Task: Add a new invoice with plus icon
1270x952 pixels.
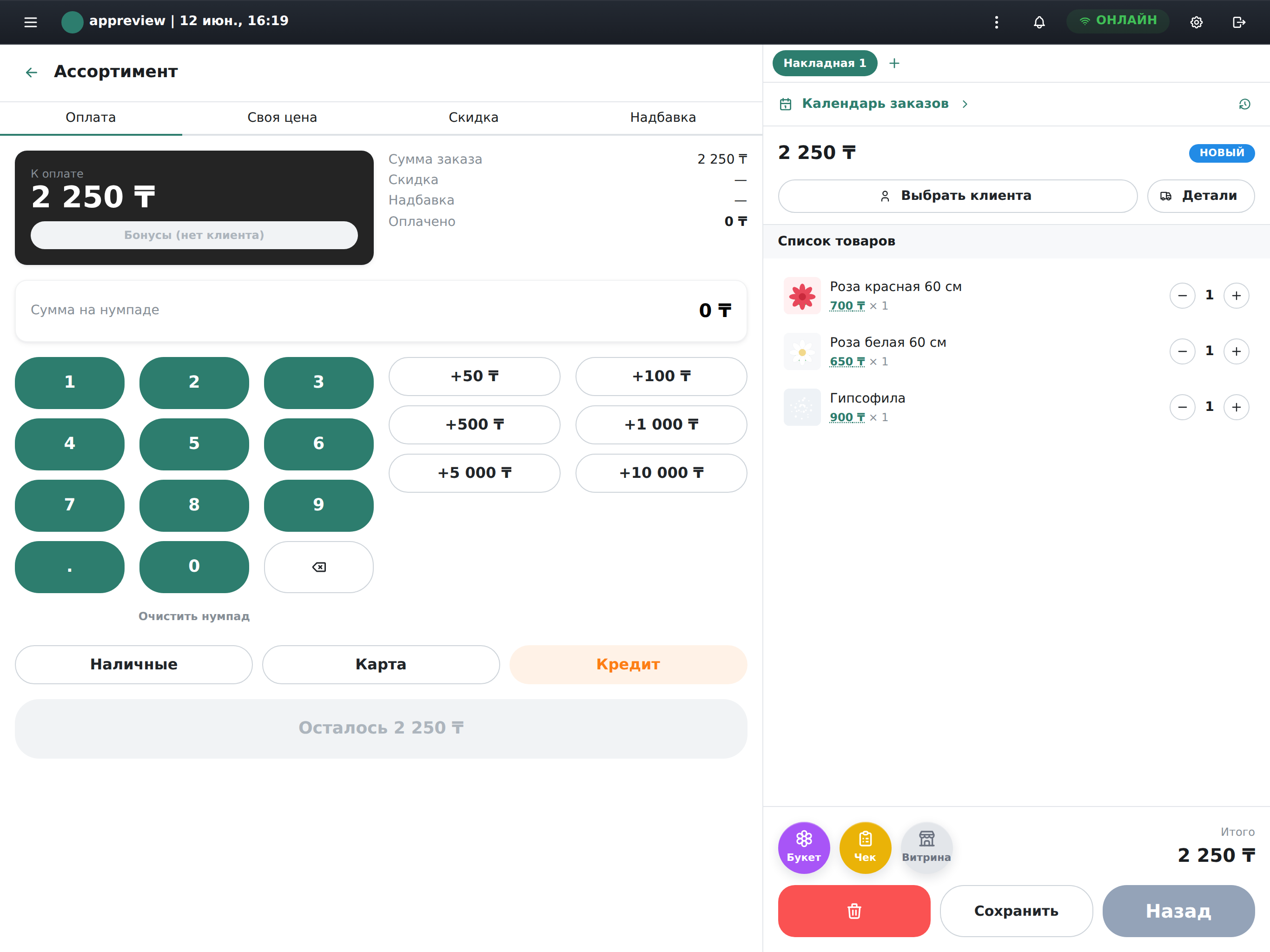Action: [894, 63]
